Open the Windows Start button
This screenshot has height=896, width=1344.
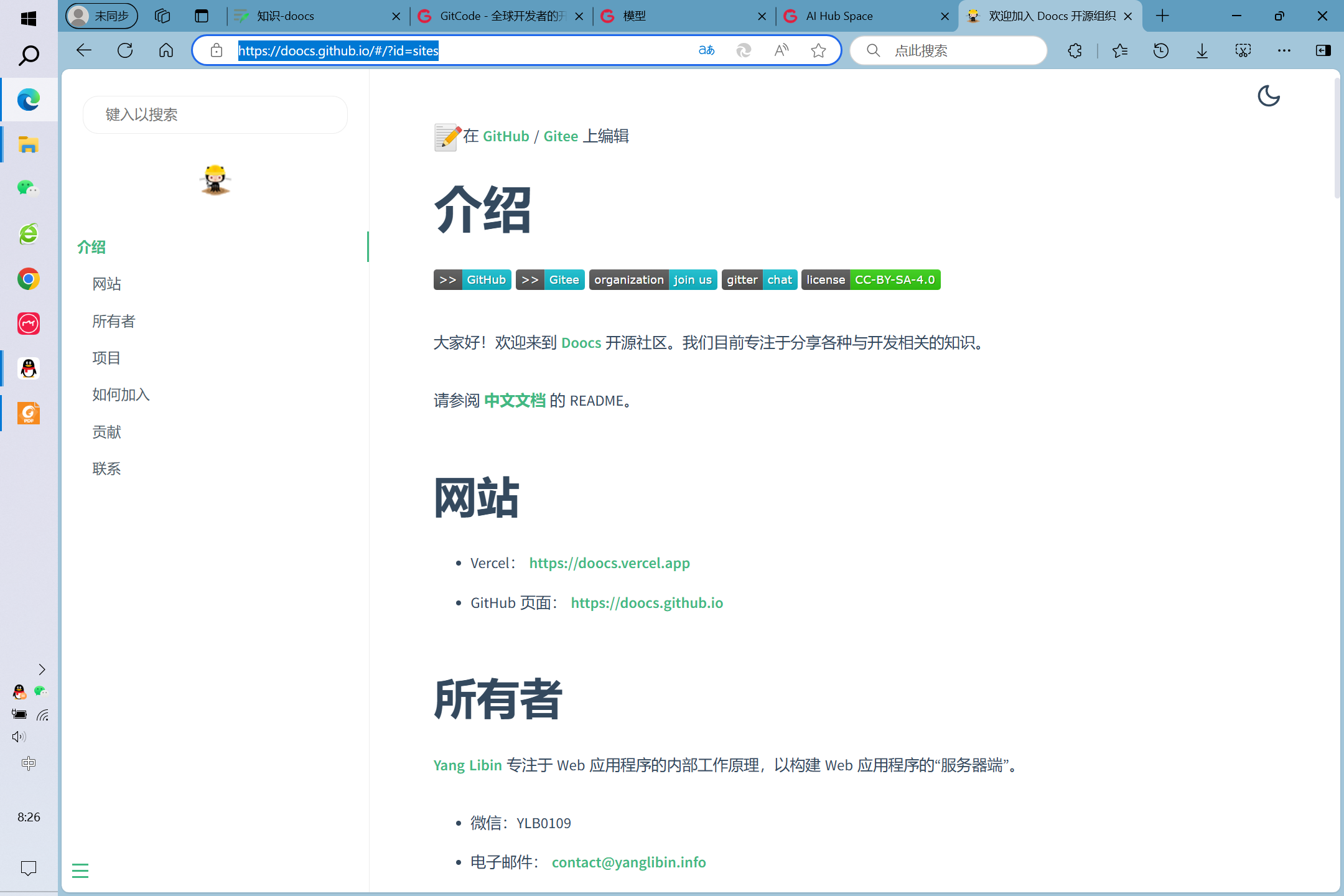pyautogui.click(x=29, y=19)
